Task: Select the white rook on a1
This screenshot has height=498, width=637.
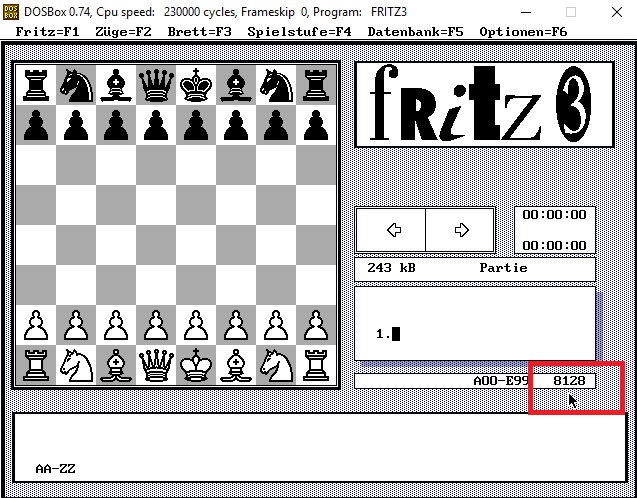Action: [x=36, y=365]
